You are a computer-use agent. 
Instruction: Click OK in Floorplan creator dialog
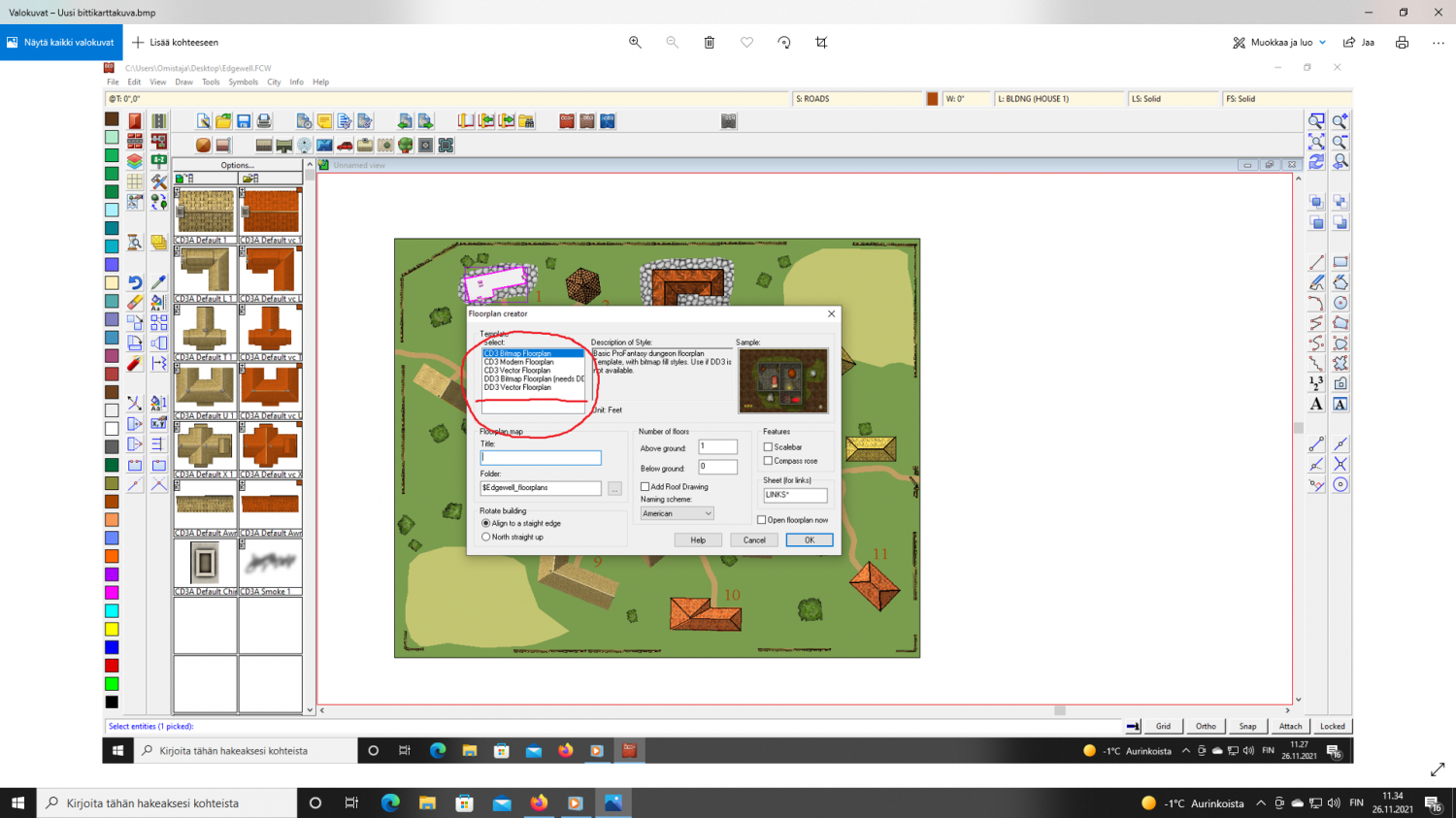[x=809, y=540]
